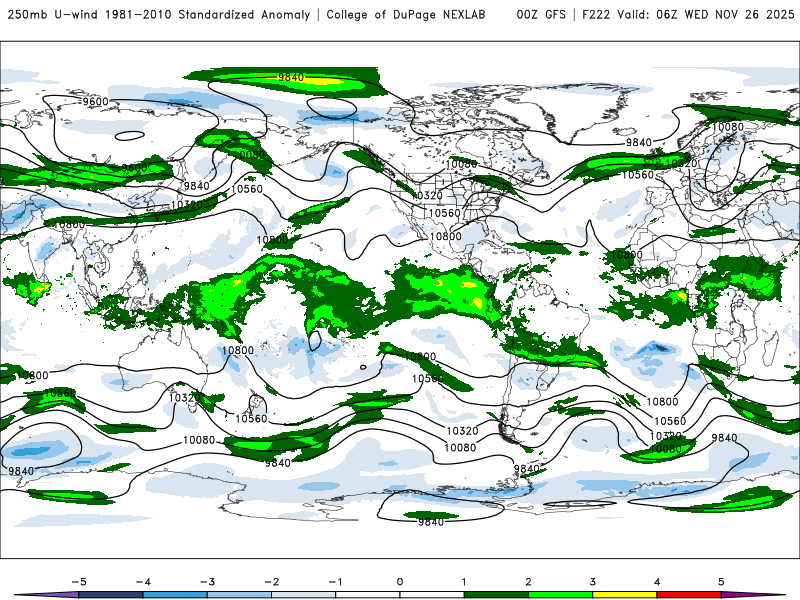This screenshot has height=600, width=800.
Task: Select the light blue -3 to -2 colorbar segment
Action: 239,595
